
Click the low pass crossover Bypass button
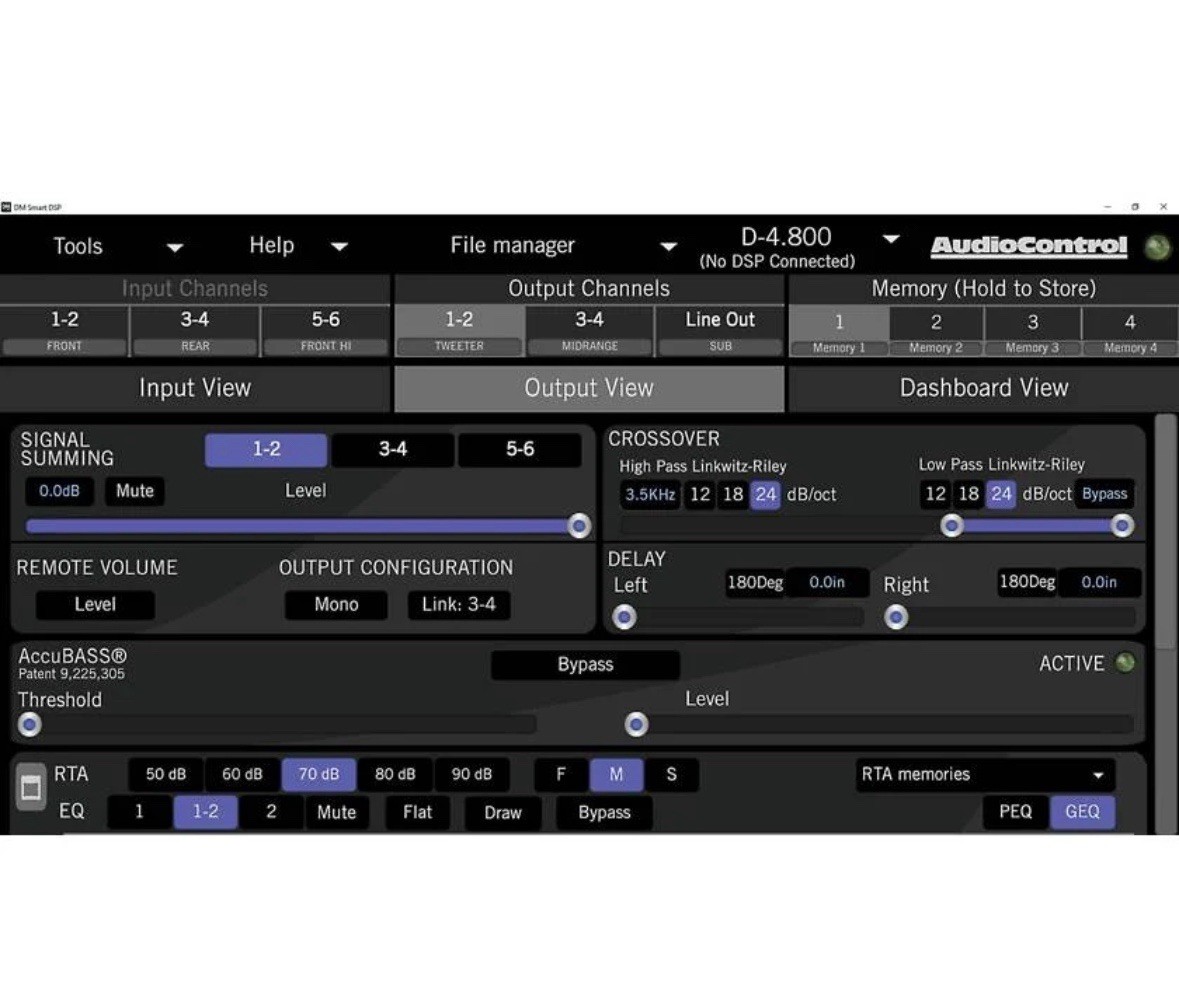(x=1105, y=494)
